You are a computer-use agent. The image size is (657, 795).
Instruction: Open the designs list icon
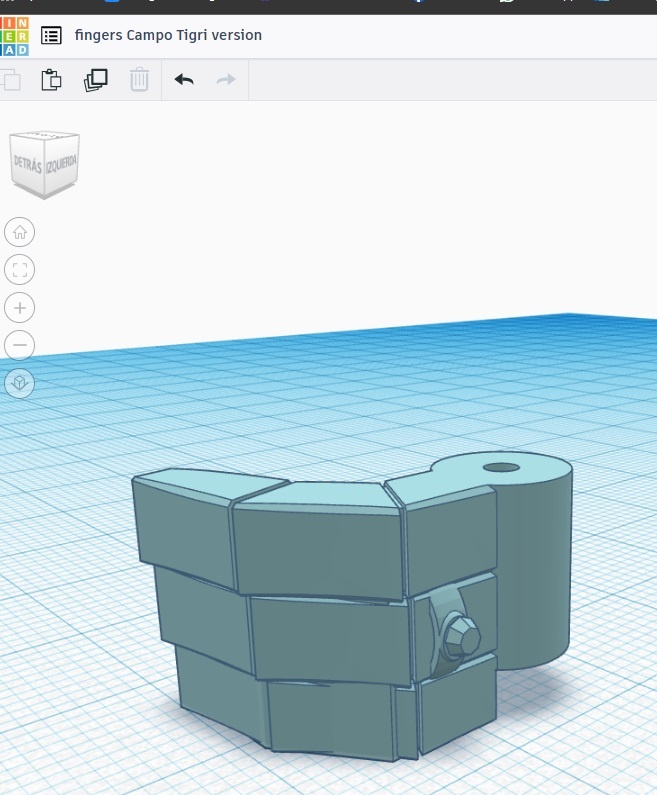[51, 36]
